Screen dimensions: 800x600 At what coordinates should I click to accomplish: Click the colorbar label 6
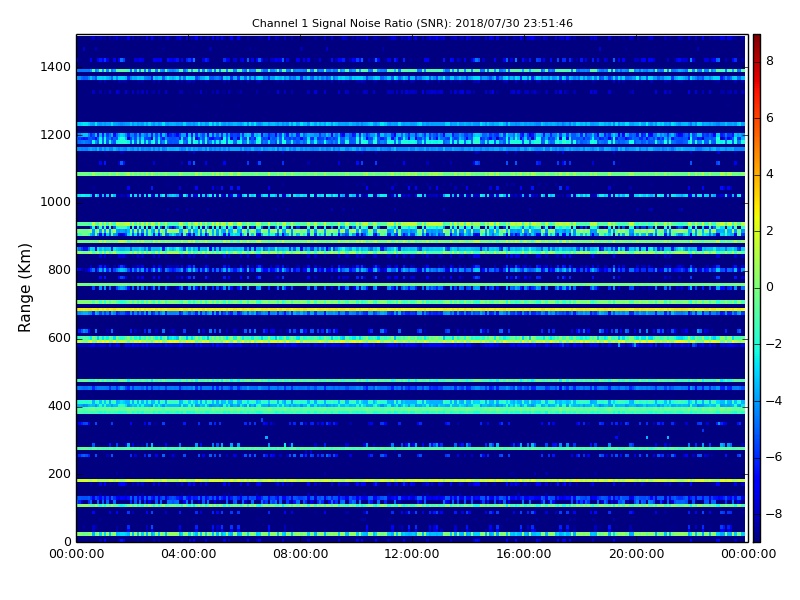770,118
